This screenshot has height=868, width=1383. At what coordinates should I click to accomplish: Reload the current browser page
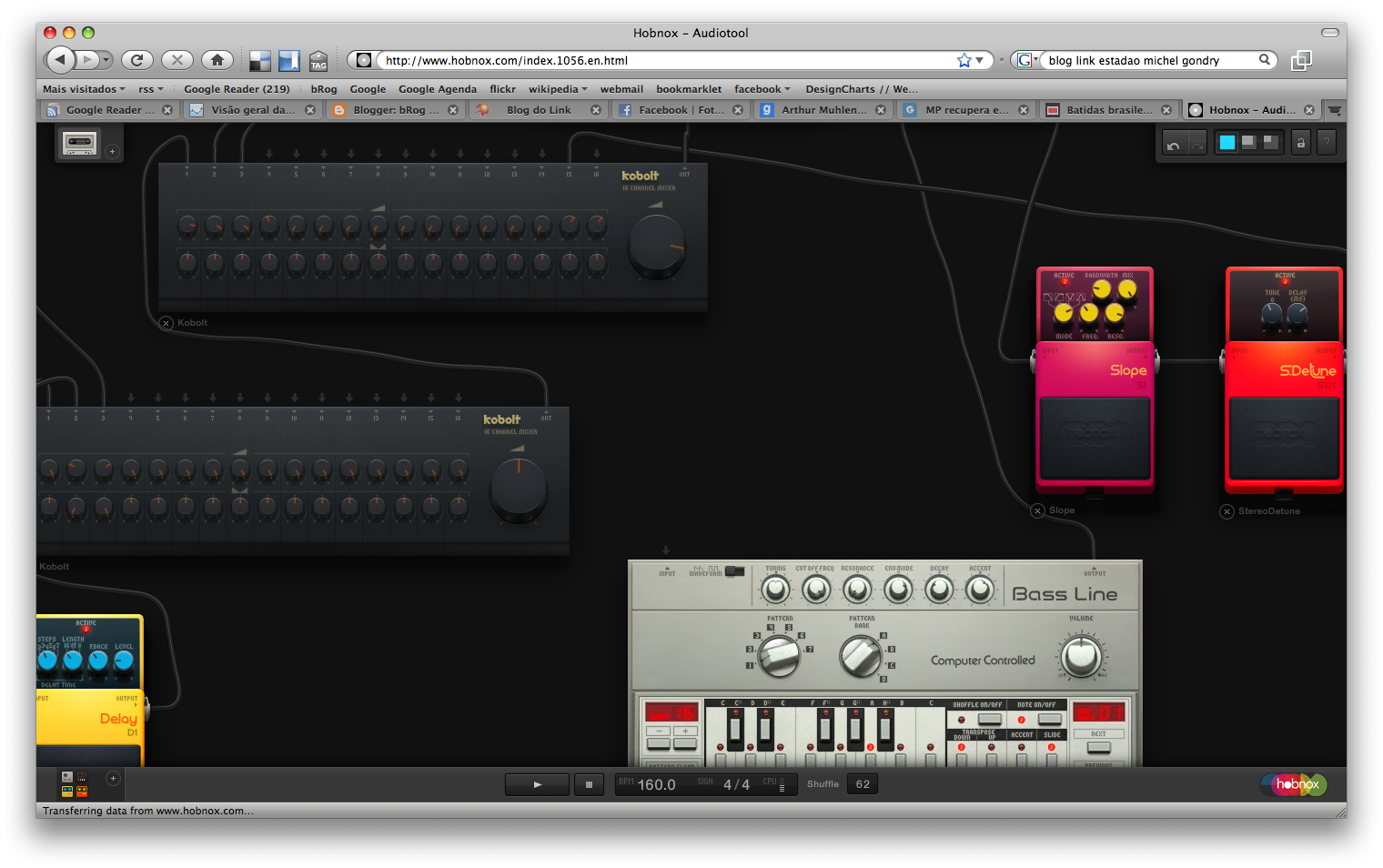(x=136, y=60)
